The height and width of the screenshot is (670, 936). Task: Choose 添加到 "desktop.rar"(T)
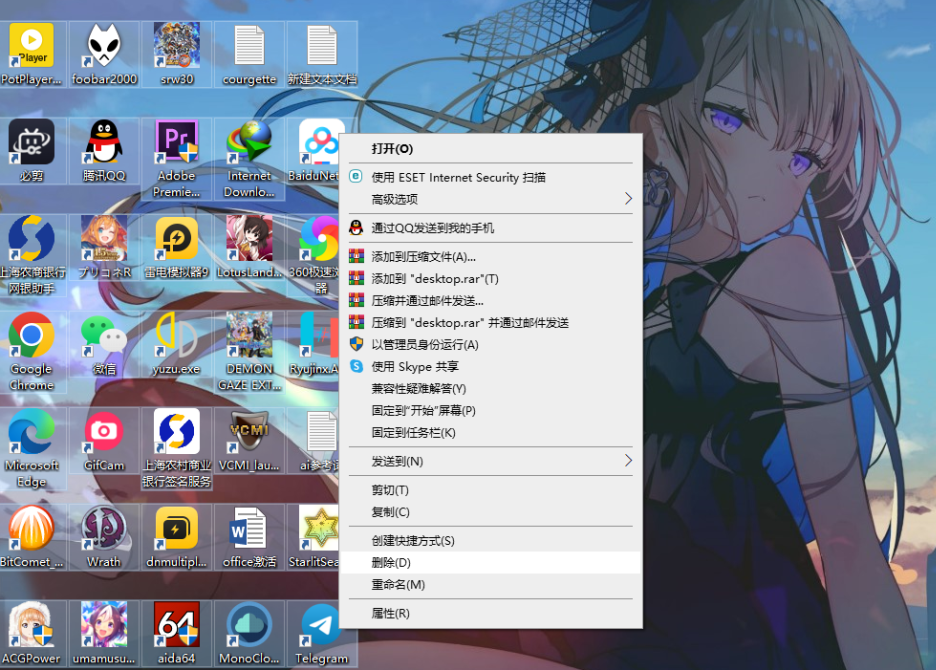click(491, 278)
